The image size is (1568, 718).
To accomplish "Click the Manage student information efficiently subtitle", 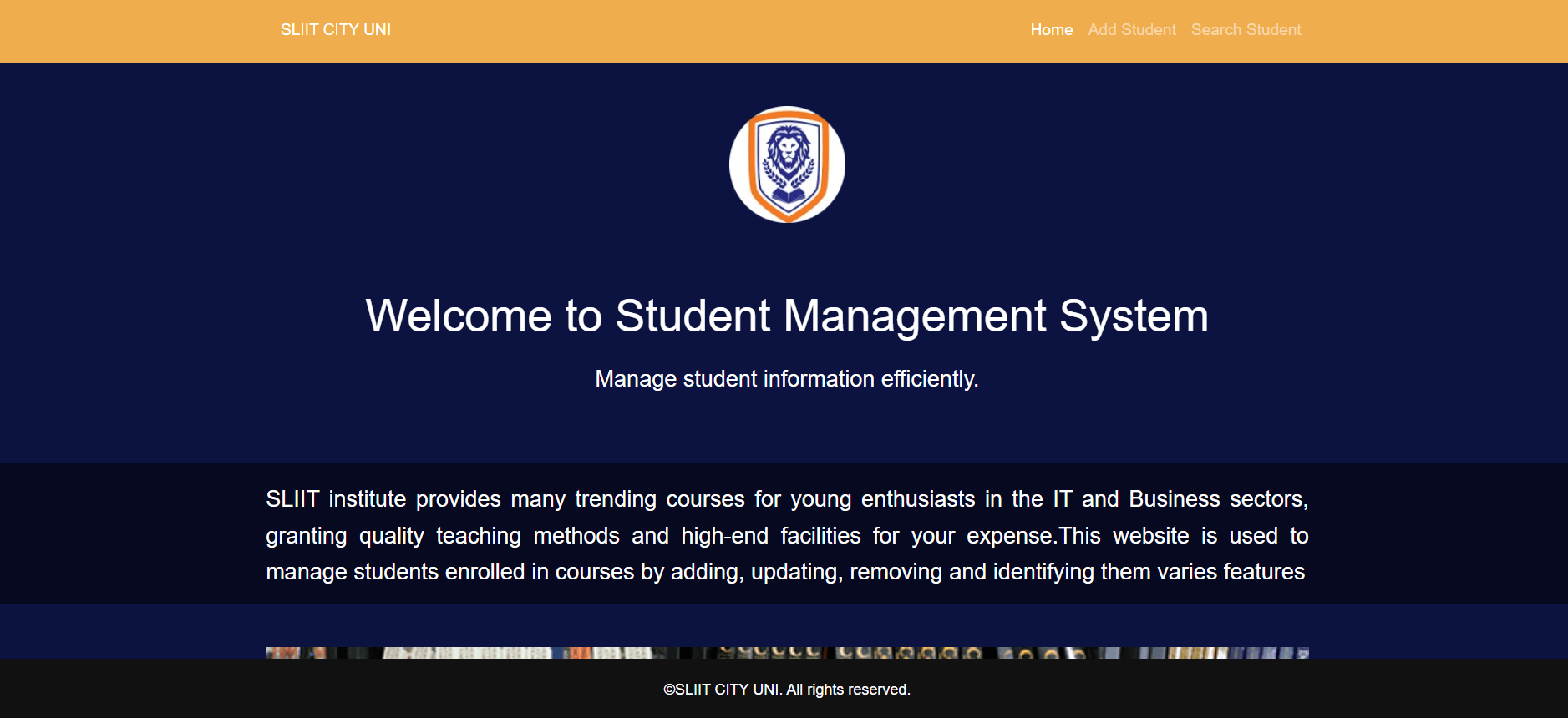I will (x=787, y=379).
